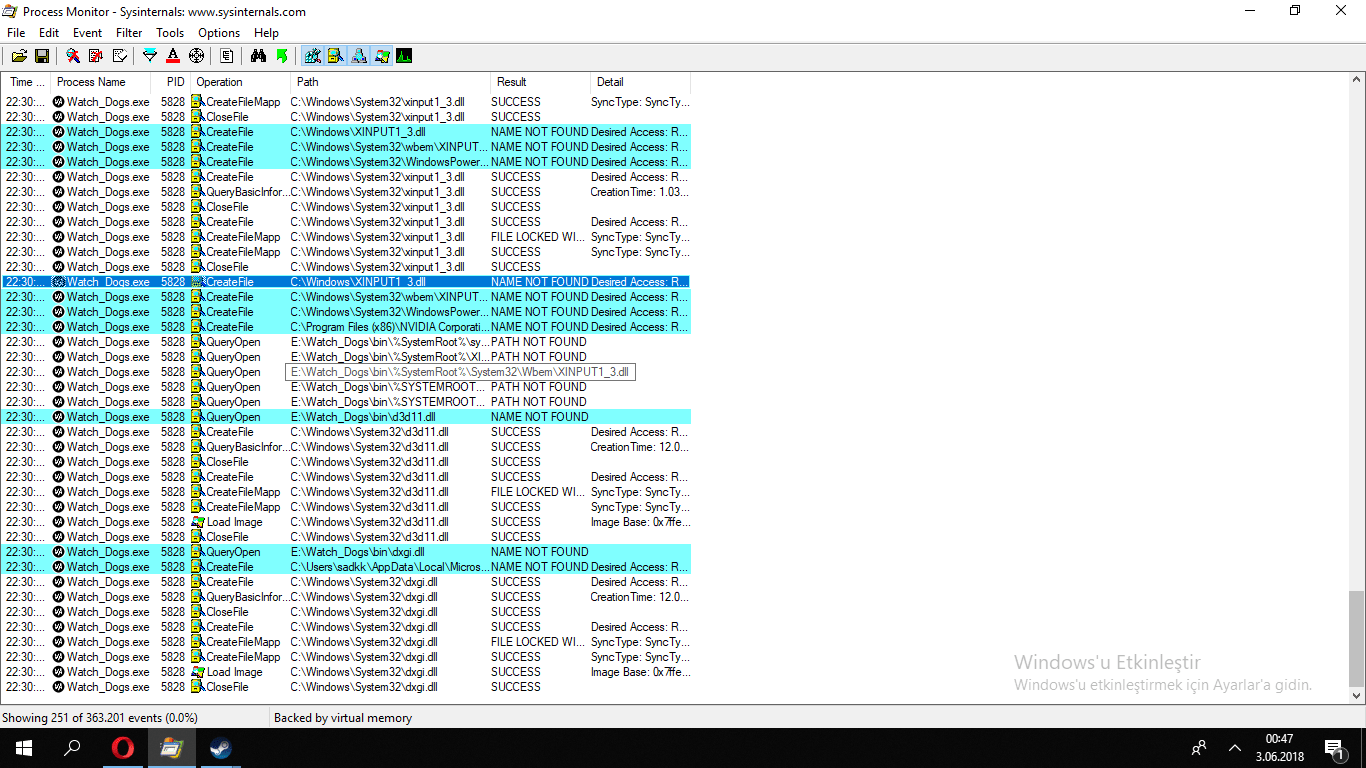Open Find using the binoculars icon
This screenshot has width=1366, height=768.
click(x=258, y=56)
